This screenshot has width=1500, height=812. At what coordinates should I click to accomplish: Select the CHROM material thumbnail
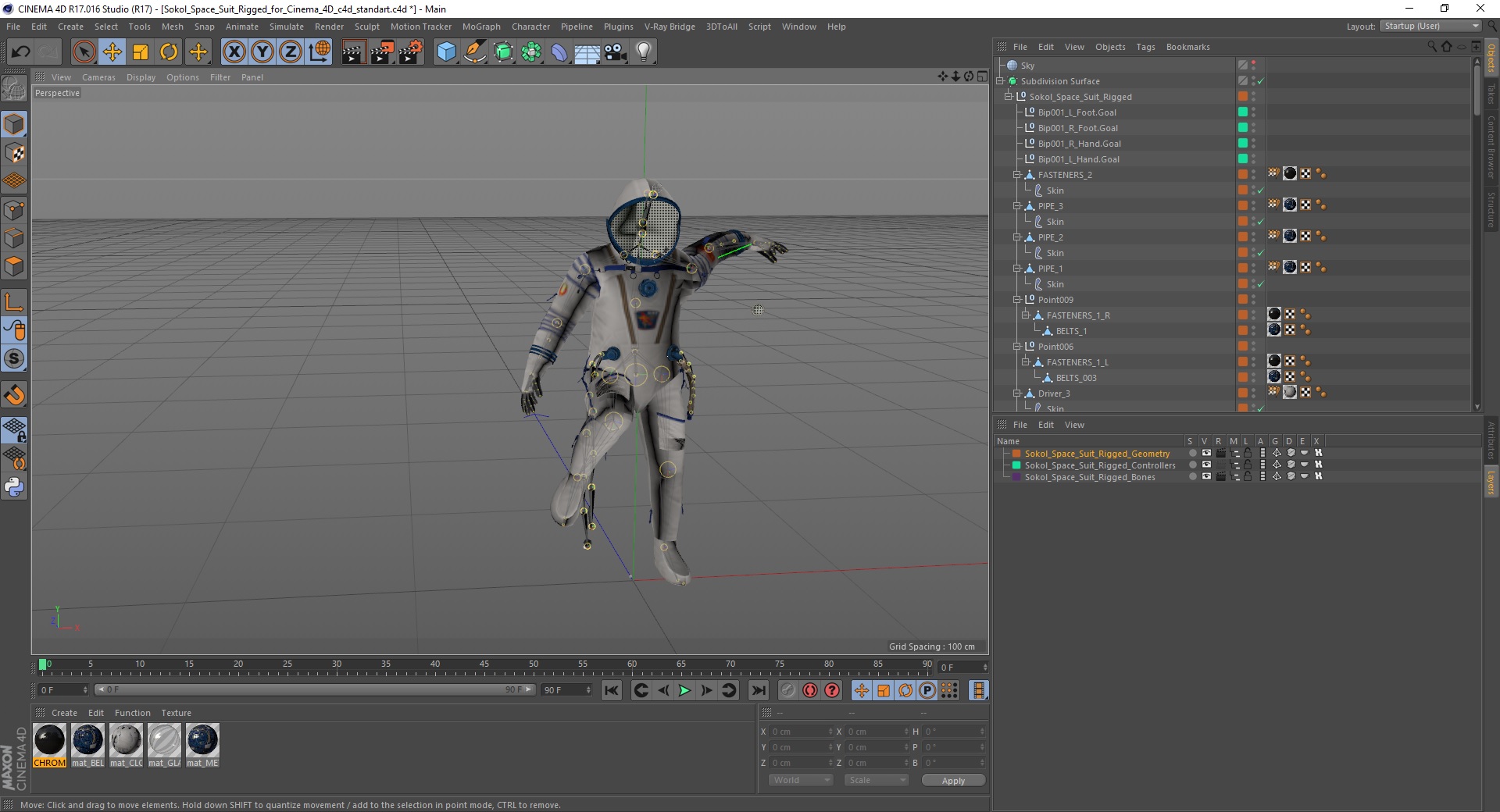[49, 746]
